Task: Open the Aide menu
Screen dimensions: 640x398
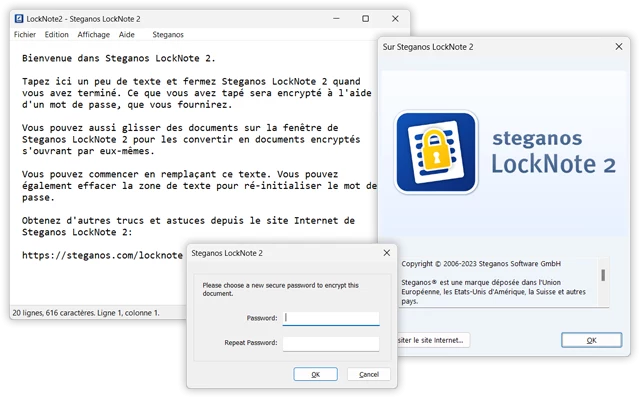Action: click(127, 35)
